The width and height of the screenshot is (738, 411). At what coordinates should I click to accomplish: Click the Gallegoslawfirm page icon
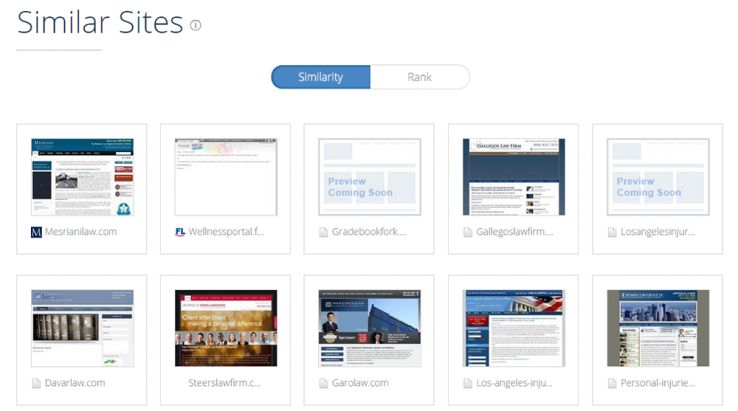pos(468,232)
